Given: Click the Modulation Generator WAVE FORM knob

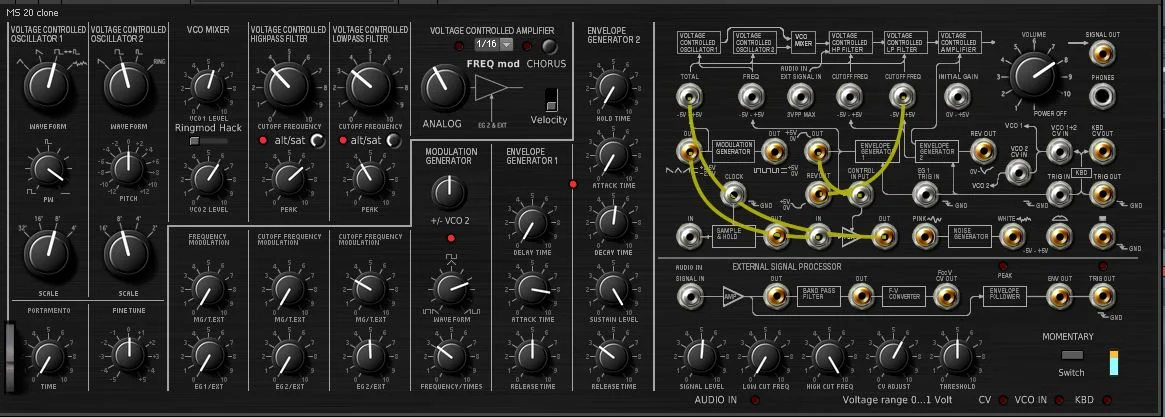Looking at the screenshot, I should point(450,291).
